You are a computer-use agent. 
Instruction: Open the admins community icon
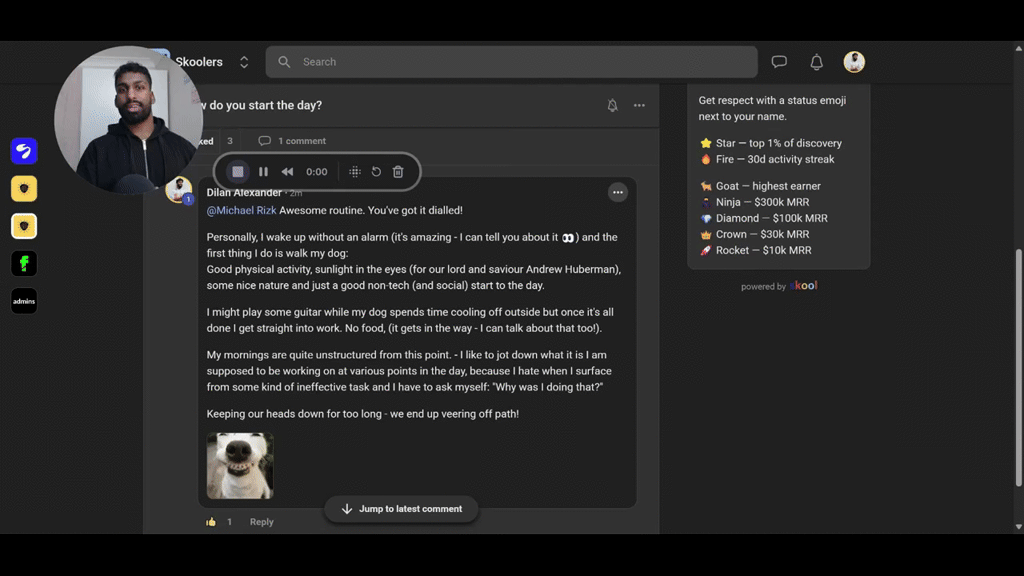pyautogui.click(x=24, y=301)
